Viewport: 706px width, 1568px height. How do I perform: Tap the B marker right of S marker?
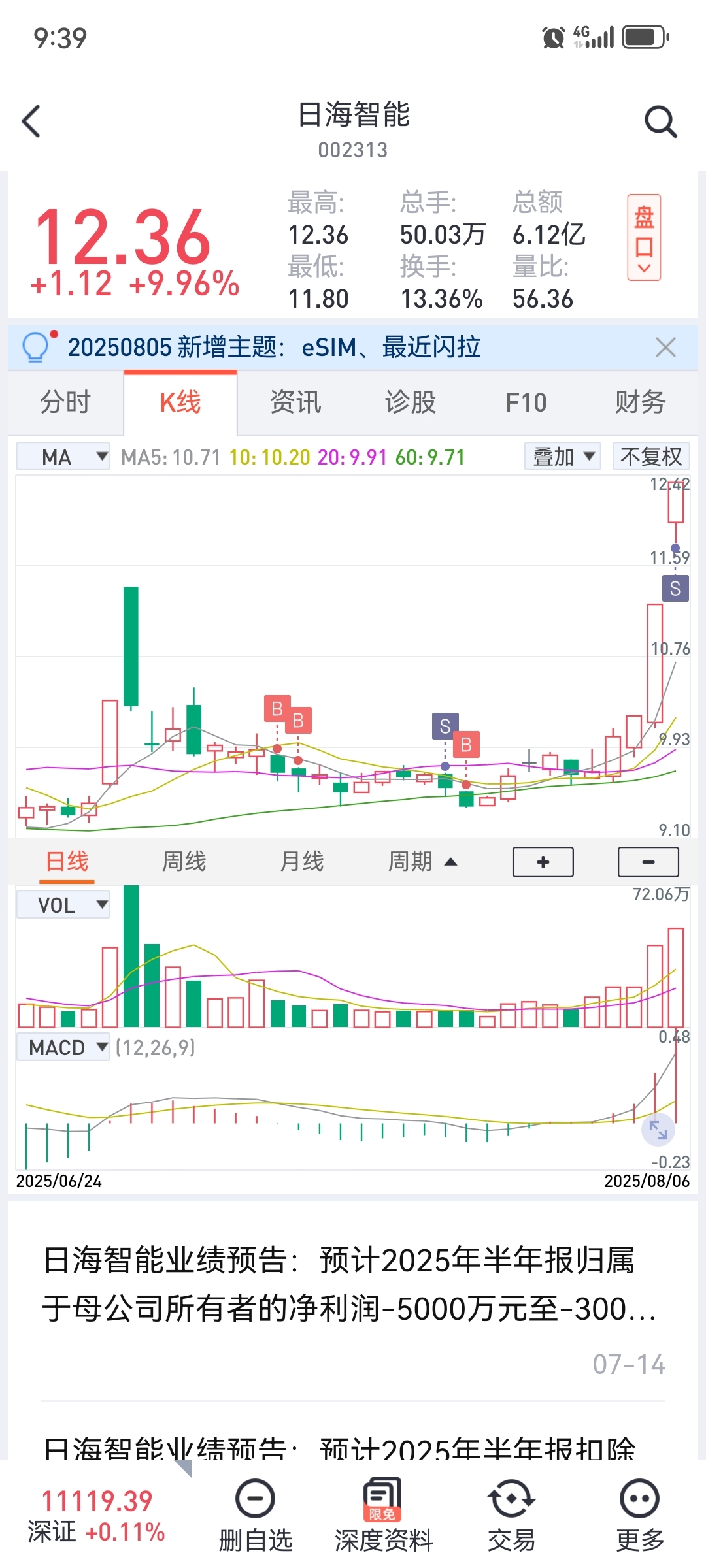point(466,744)
